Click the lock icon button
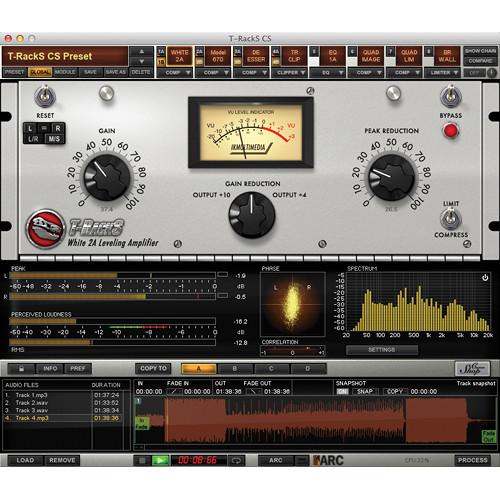 21,369
